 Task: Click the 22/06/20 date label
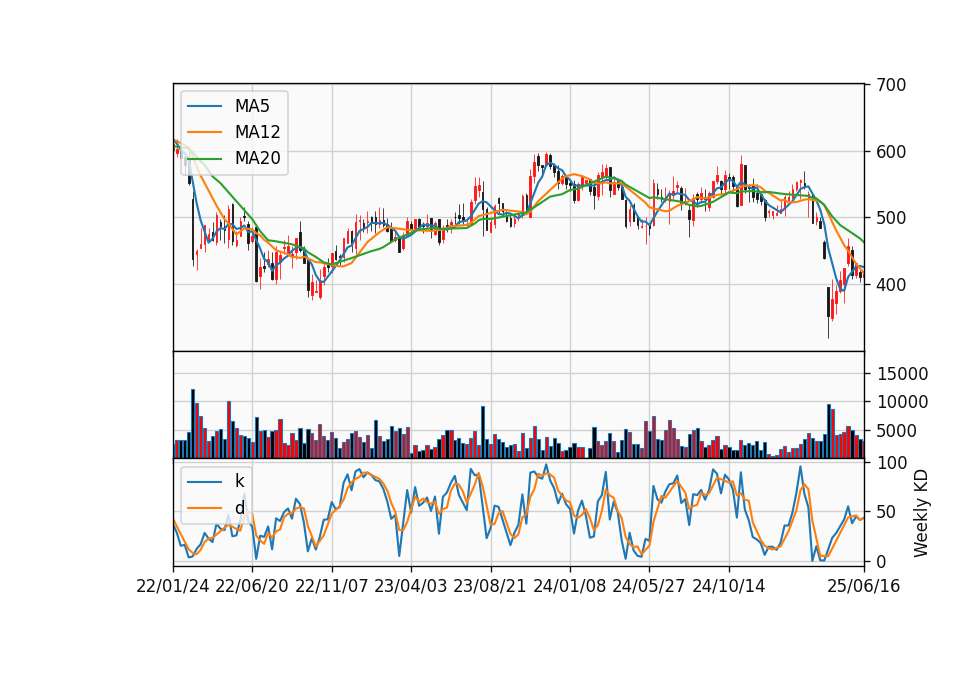tap(252, 586)
